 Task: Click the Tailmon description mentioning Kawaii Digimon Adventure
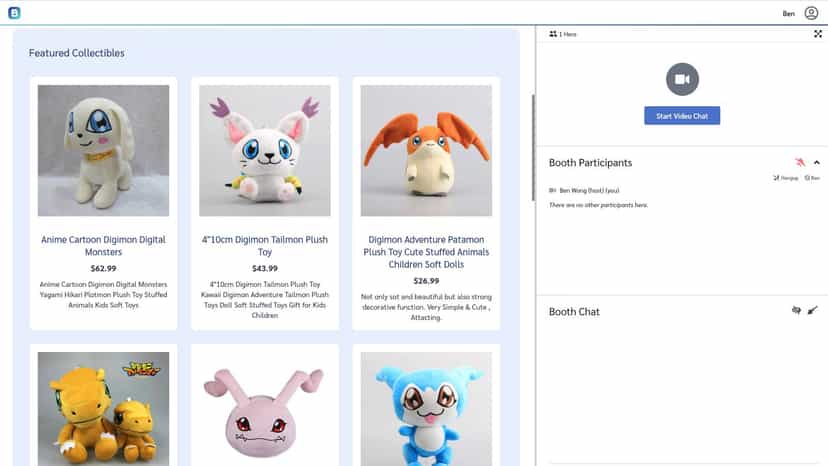click(x=265, y=300)
